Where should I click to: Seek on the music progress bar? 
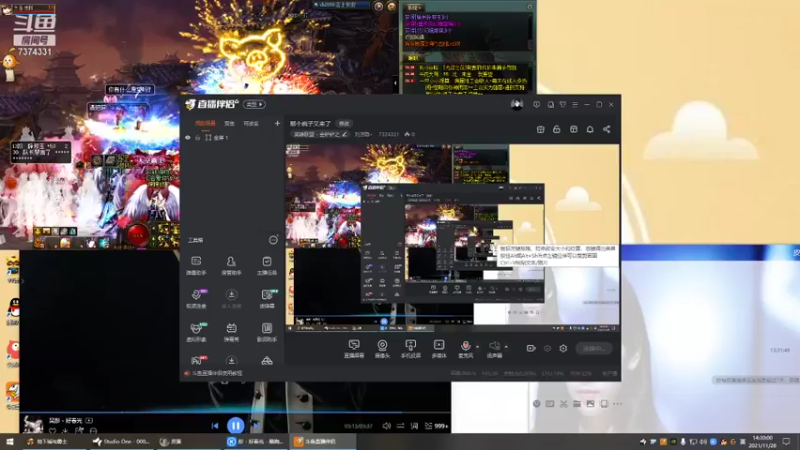(235, 412)
